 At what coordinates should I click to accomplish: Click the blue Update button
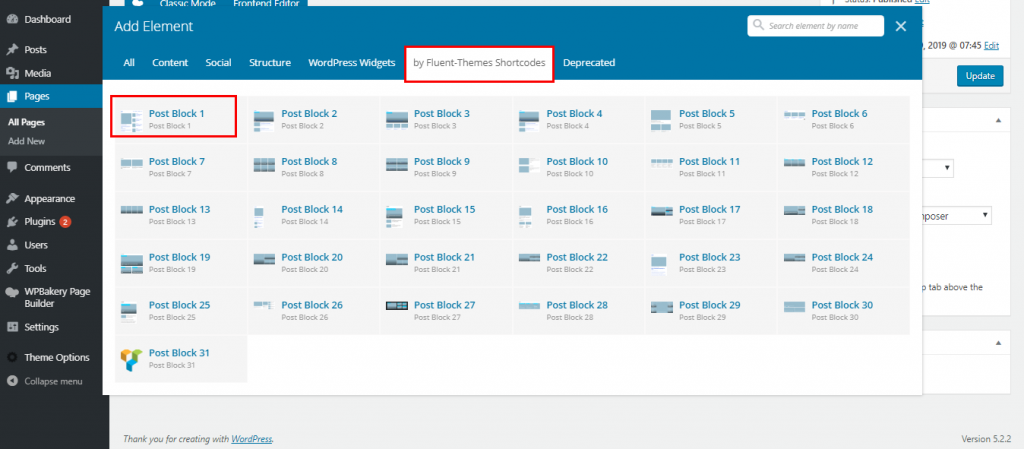pos(980,76)
